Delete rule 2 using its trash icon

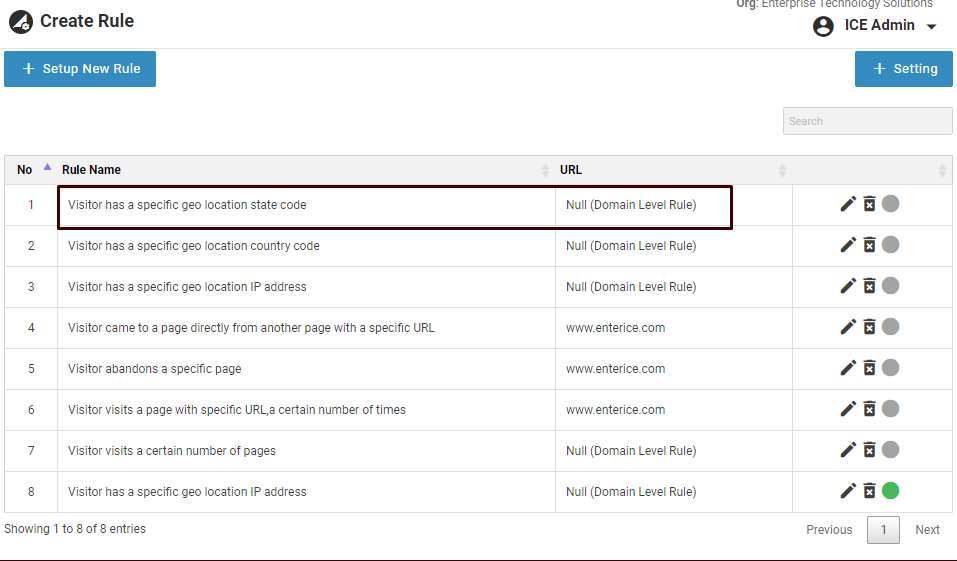(x=869, y=245)
